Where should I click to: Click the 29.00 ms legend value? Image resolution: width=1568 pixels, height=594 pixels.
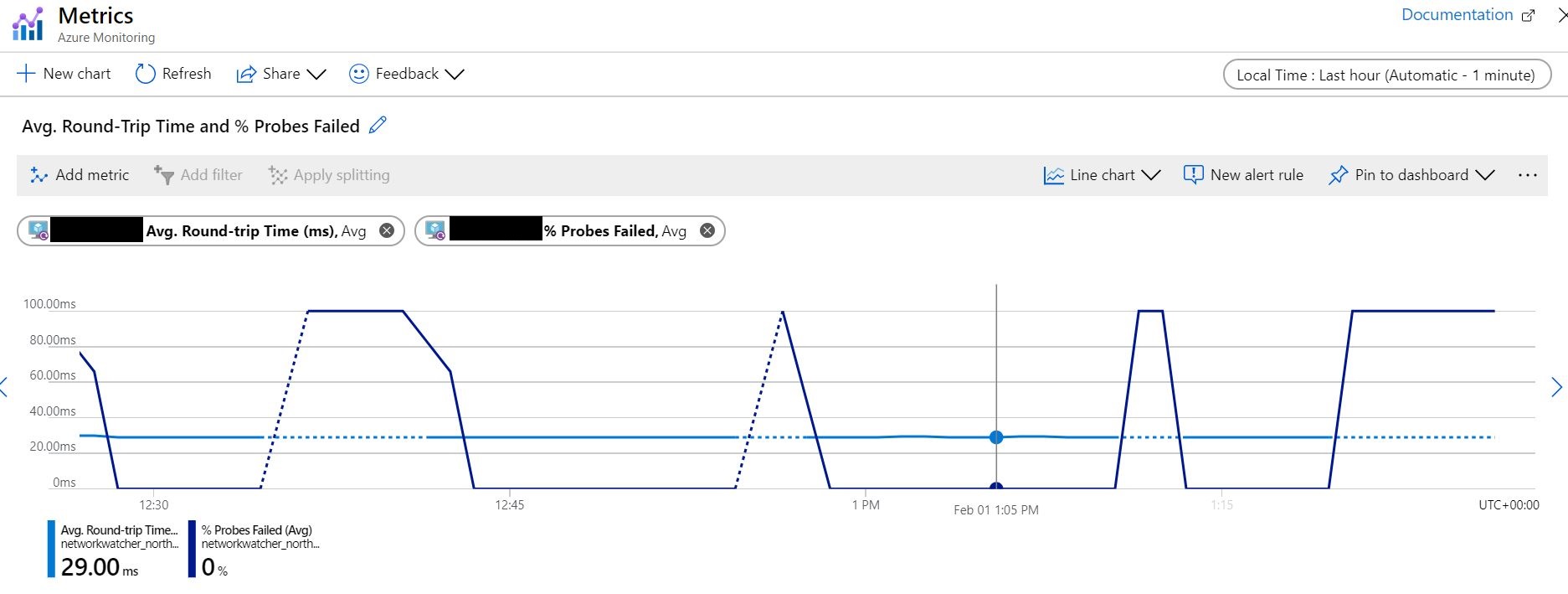pos(100,567)
